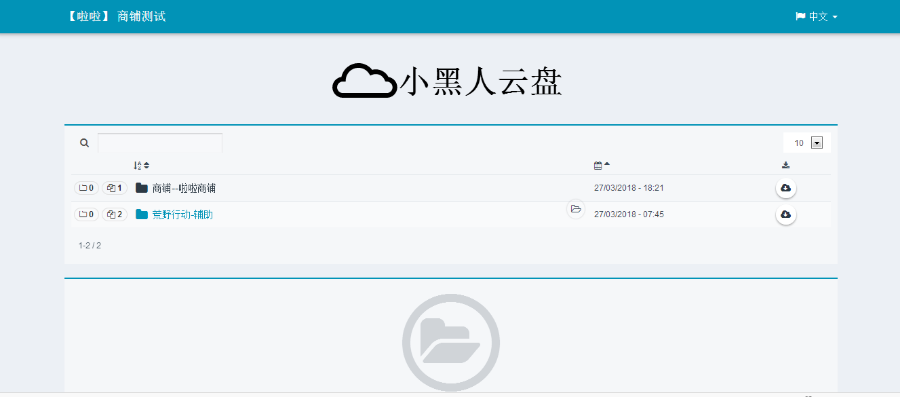The width and height of the screenshot is (900, 397).
Task: Click the open-folder icon in 荒野行动-辅助 row
Action: [576, 209]
